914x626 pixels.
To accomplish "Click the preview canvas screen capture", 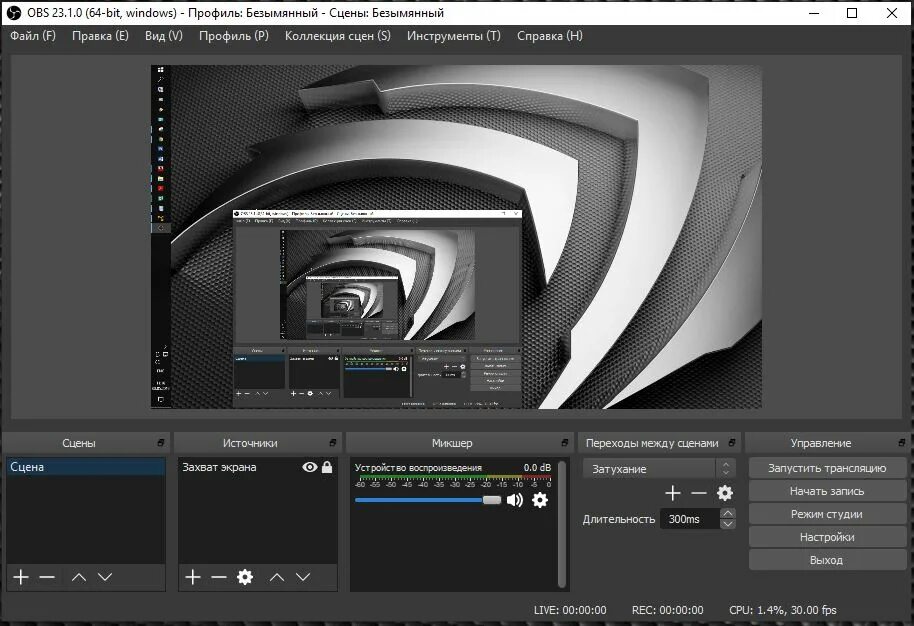I will point(456,236).
